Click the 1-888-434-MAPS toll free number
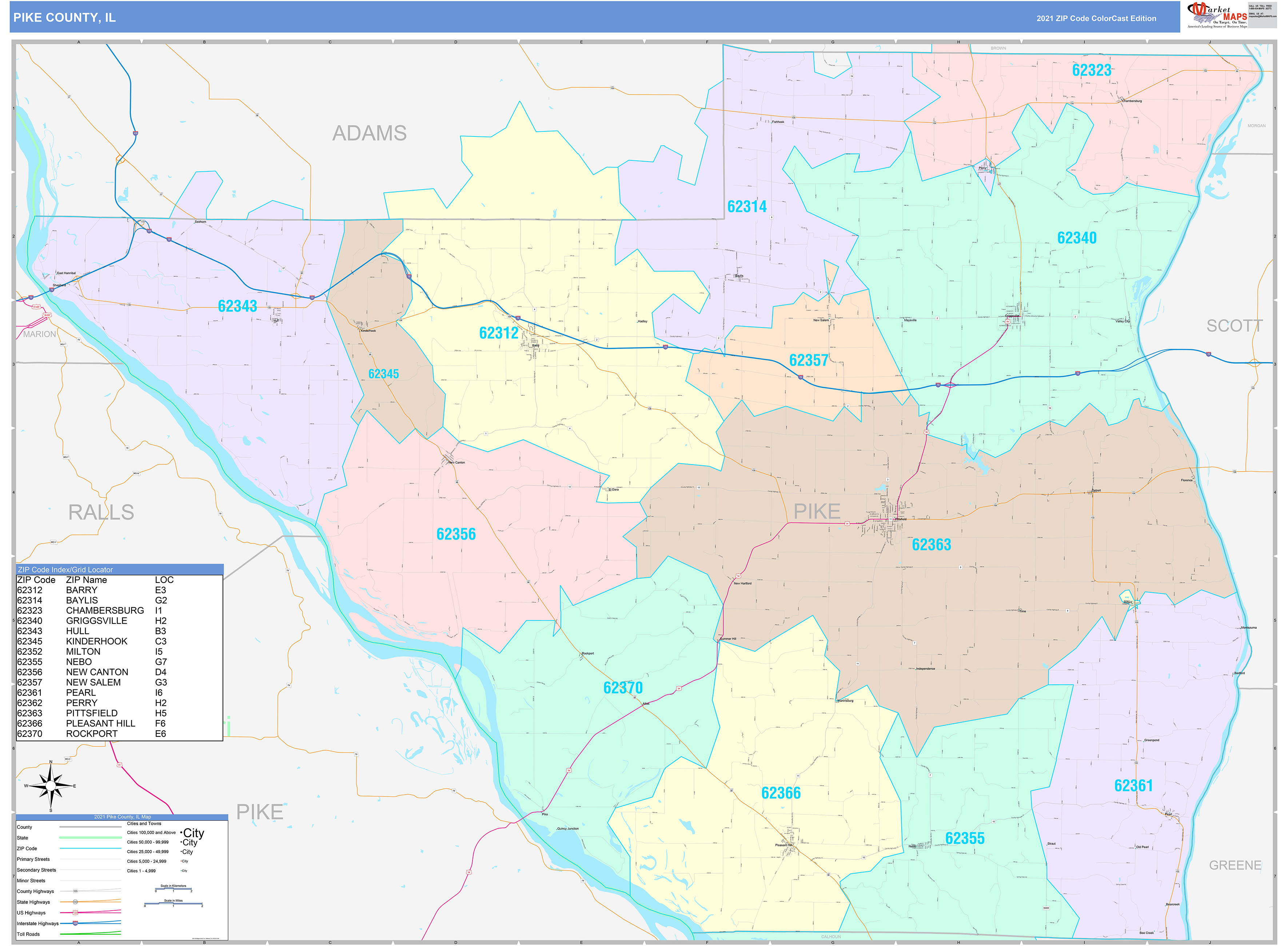The width and height of the screenshot is (1288, 946). pos(1260,8)
